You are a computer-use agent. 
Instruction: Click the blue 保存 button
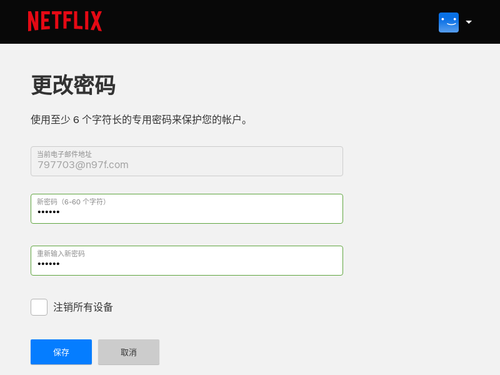(x=61, y=352)
